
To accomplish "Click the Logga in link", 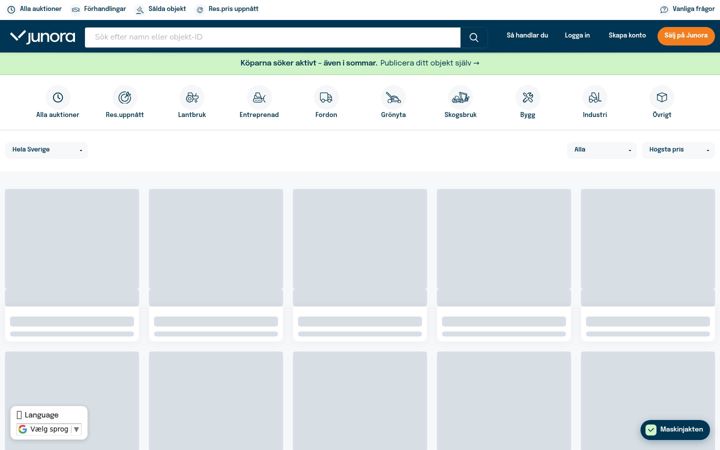I will tap(577, 35).
